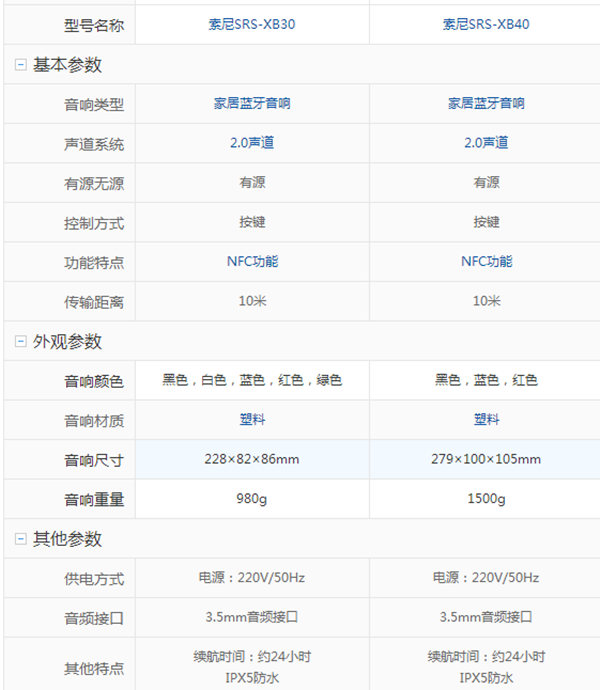The height and width of the screenshot is (690, 600).
Task: Click the 声道系统 row label
Action: pyautogui.click(x=94, y=144)
